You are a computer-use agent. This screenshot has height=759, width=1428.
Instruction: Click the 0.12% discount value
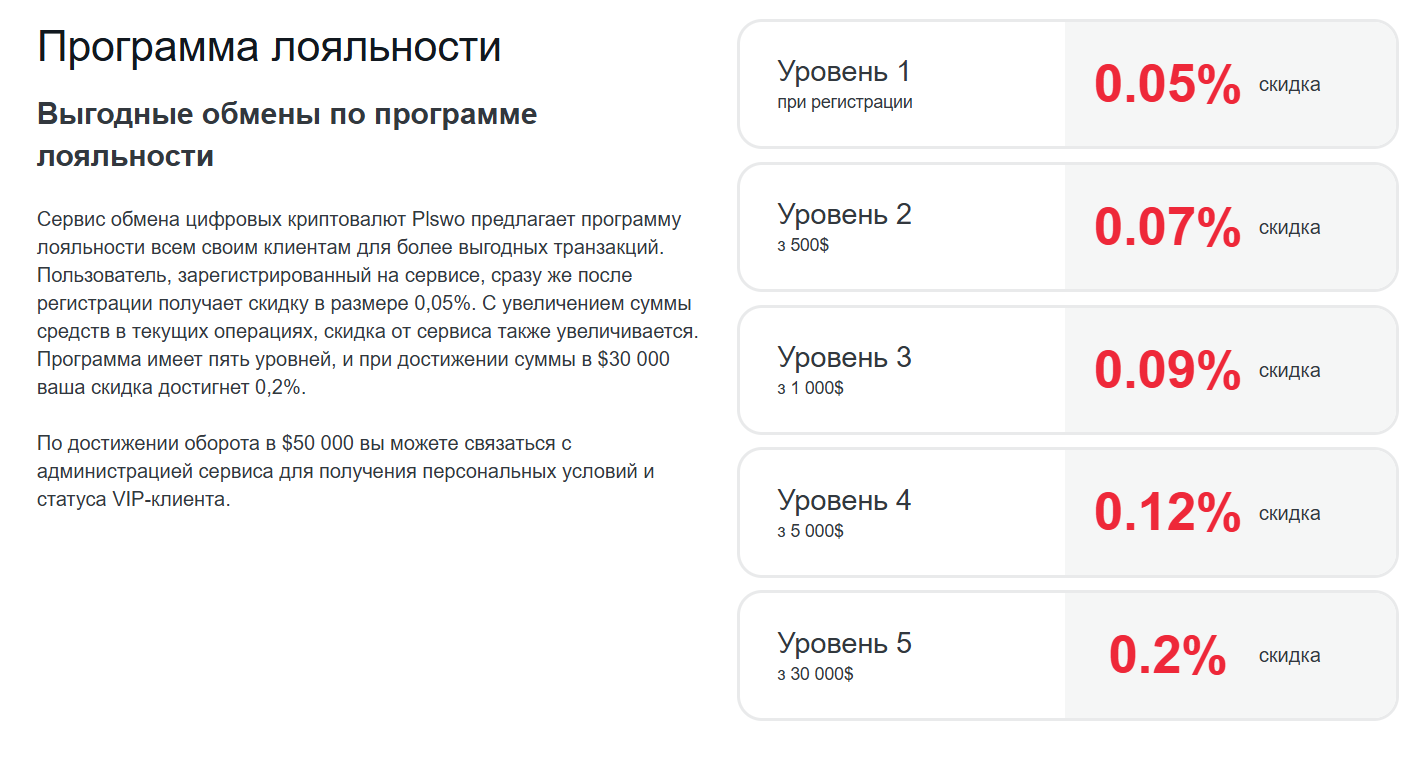(x=1167, y=513)
